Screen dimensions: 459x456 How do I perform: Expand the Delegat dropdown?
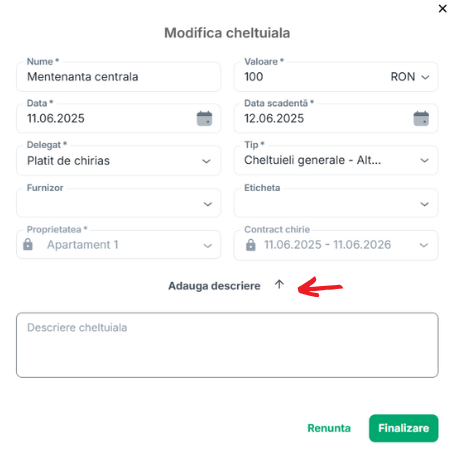(119, 161)
